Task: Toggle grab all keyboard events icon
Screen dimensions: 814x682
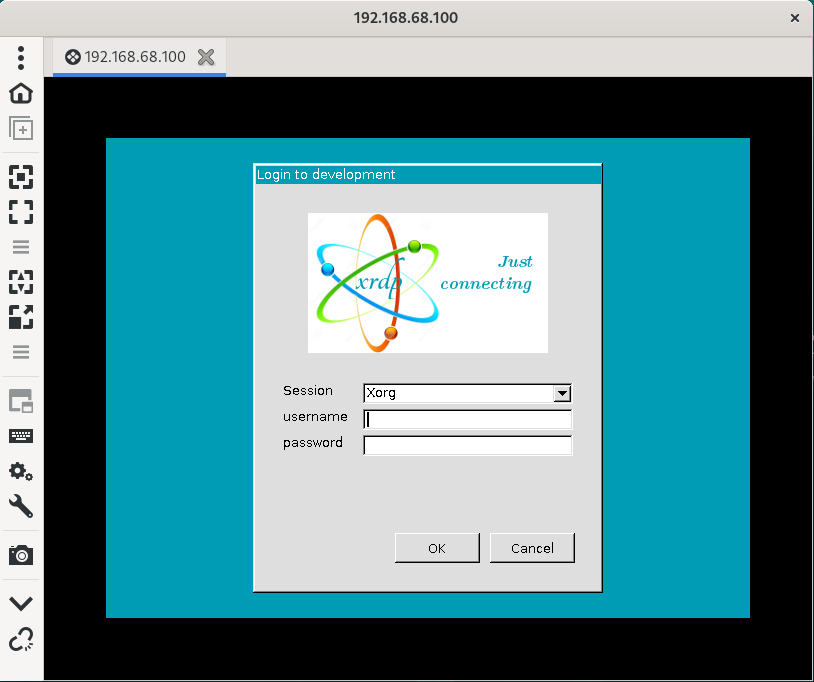Action: 21,436
